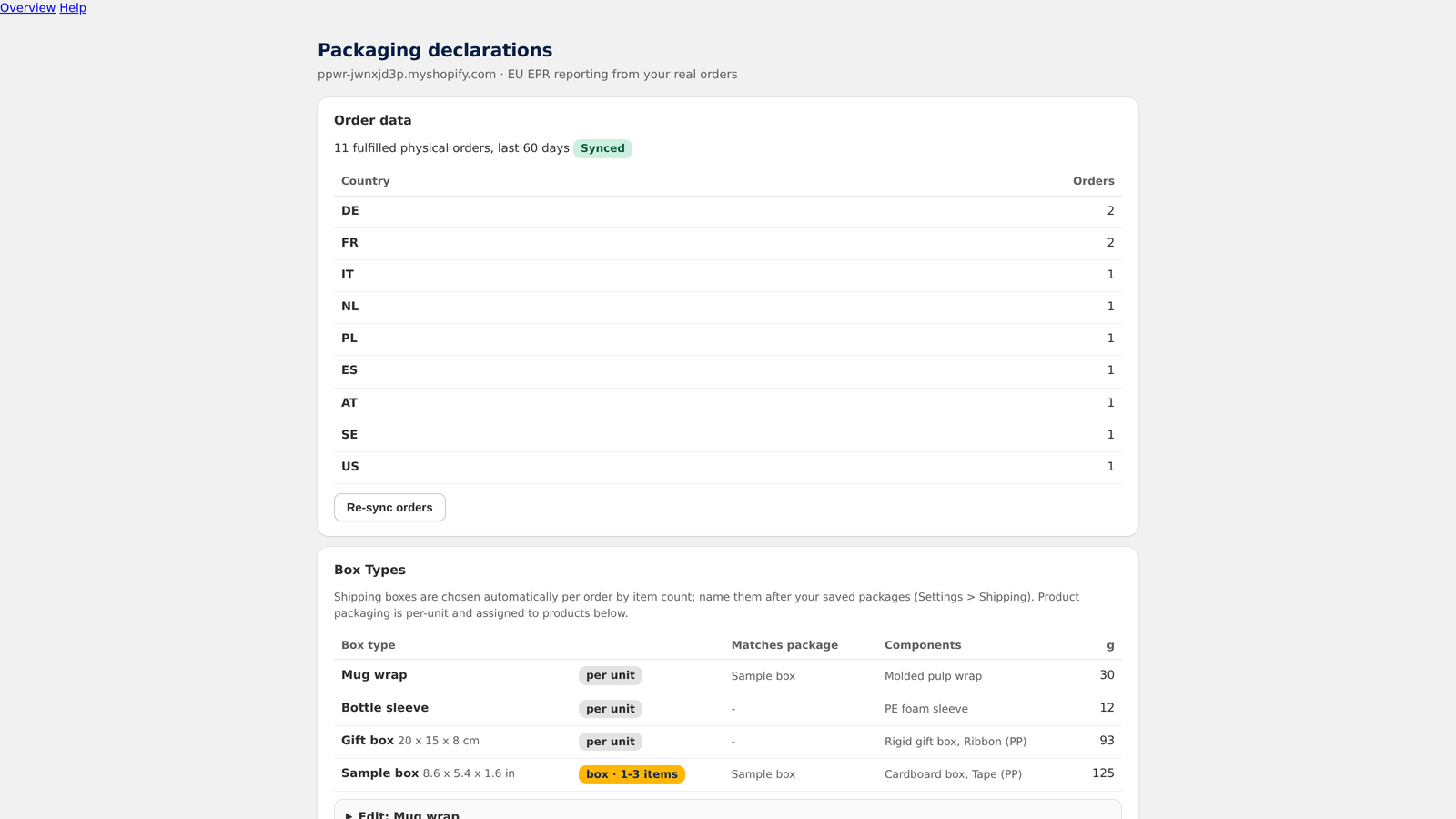Select the AT country row
The image size is (1456, 819).
click(x=728, y=403)
